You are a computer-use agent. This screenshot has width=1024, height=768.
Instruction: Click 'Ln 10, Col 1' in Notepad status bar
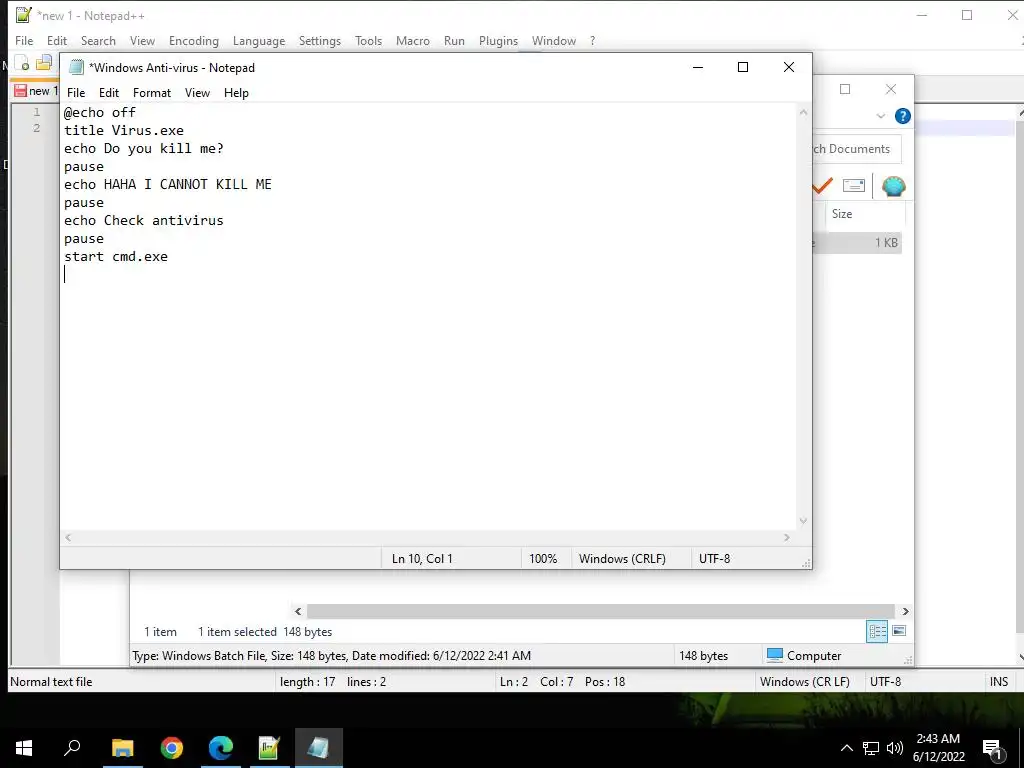click(422, 558)
